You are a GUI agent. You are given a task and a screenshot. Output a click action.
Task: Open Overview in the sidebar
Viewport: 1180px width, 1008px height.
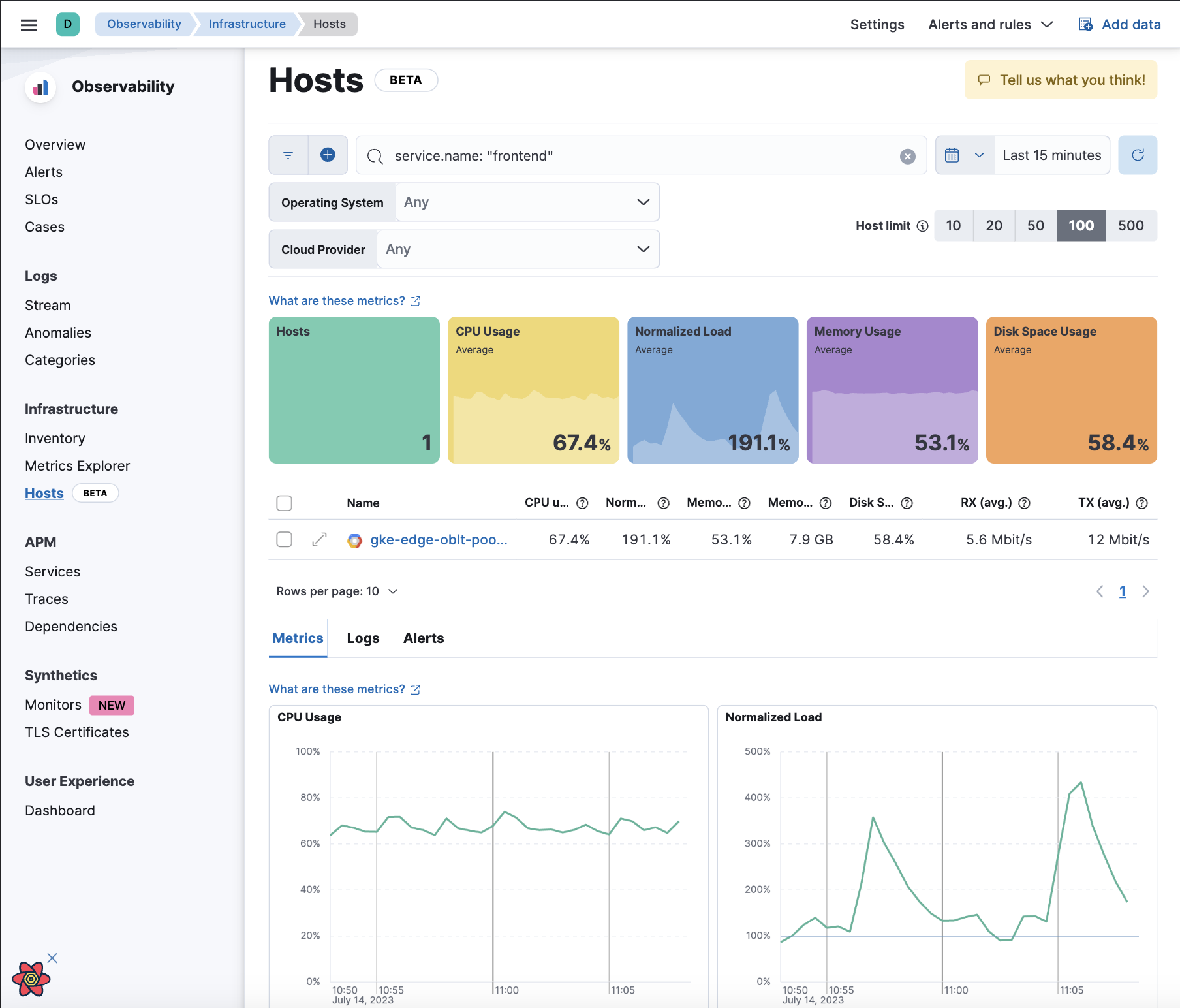click(x=55, y=145)
